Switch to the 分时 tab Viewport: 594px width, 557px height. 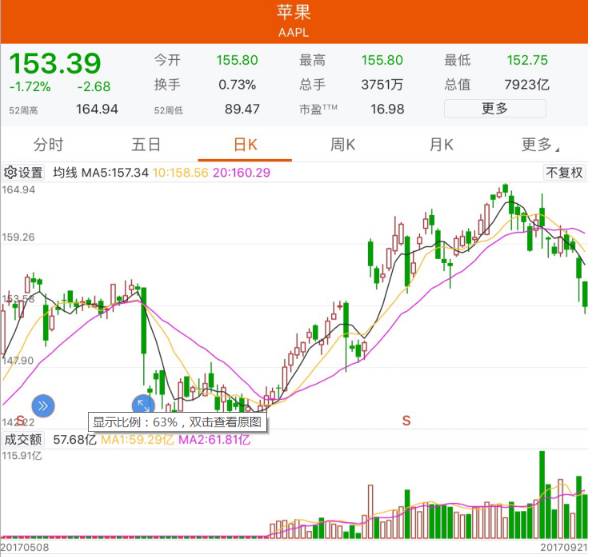point(48,145)
